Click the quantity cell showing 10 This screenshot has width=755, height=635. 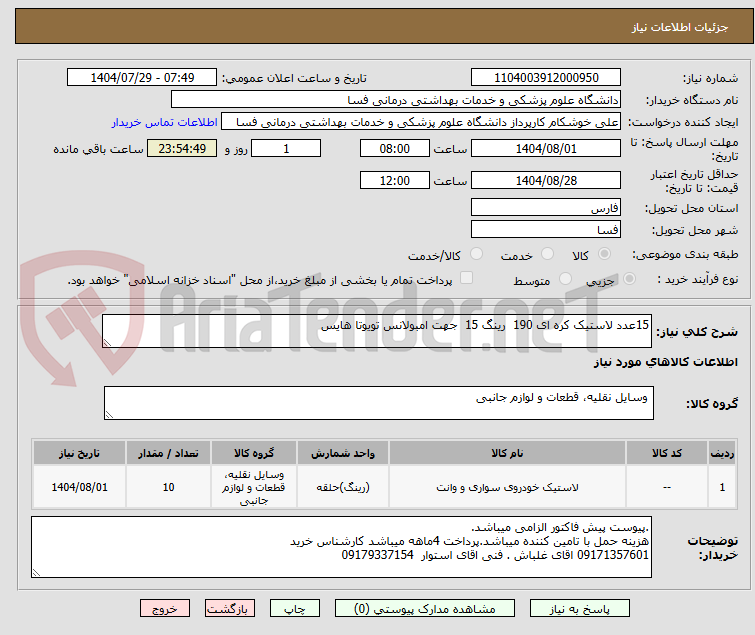coord(168,487)
